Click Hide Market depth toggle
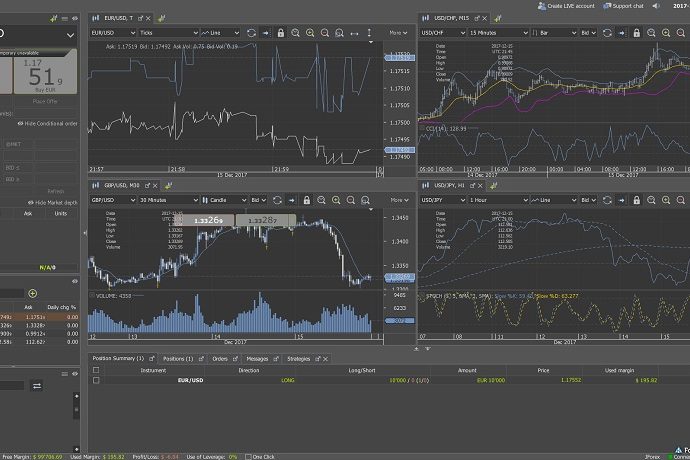690x460 pixels. point(52,202)
